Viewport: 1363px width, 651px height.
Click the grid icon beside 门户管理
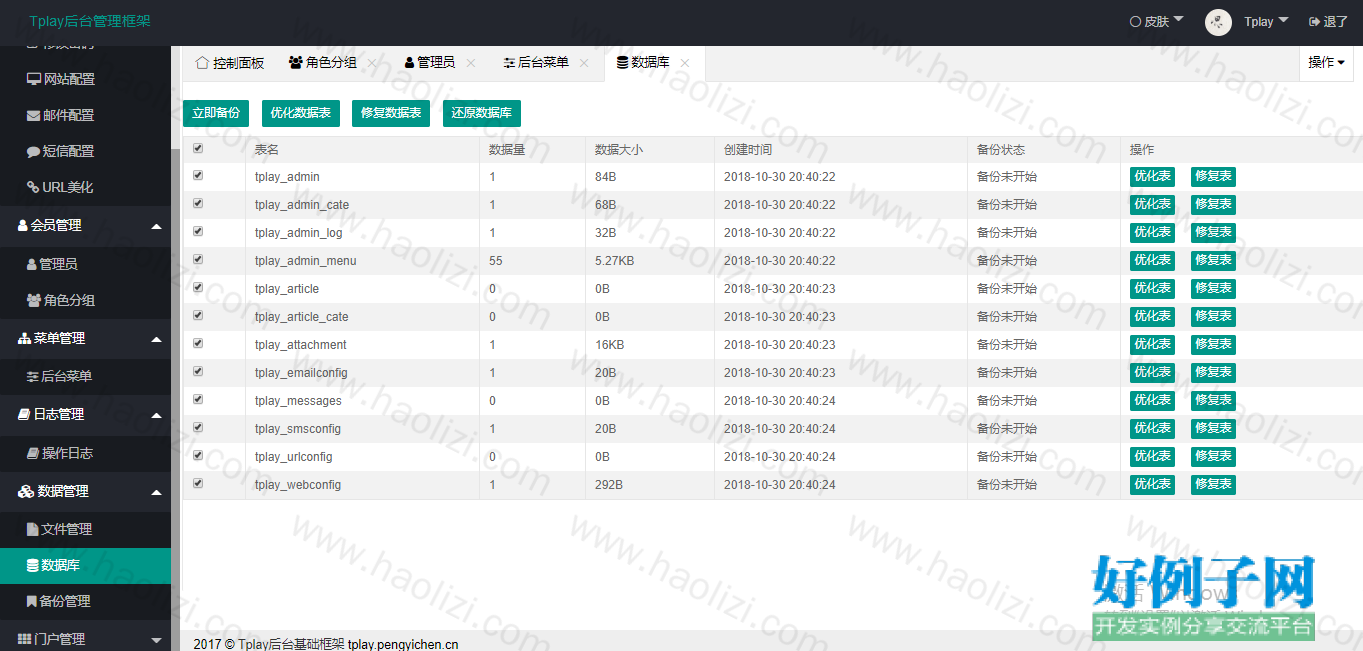(x=24, y=639)
